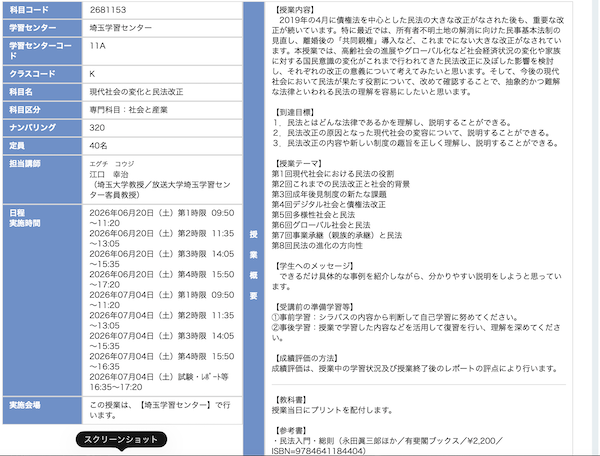Select the 2026年06月20日 第2時限 schedule entry
Viewport: 600px width, 456px height.
tap(161, 238)
